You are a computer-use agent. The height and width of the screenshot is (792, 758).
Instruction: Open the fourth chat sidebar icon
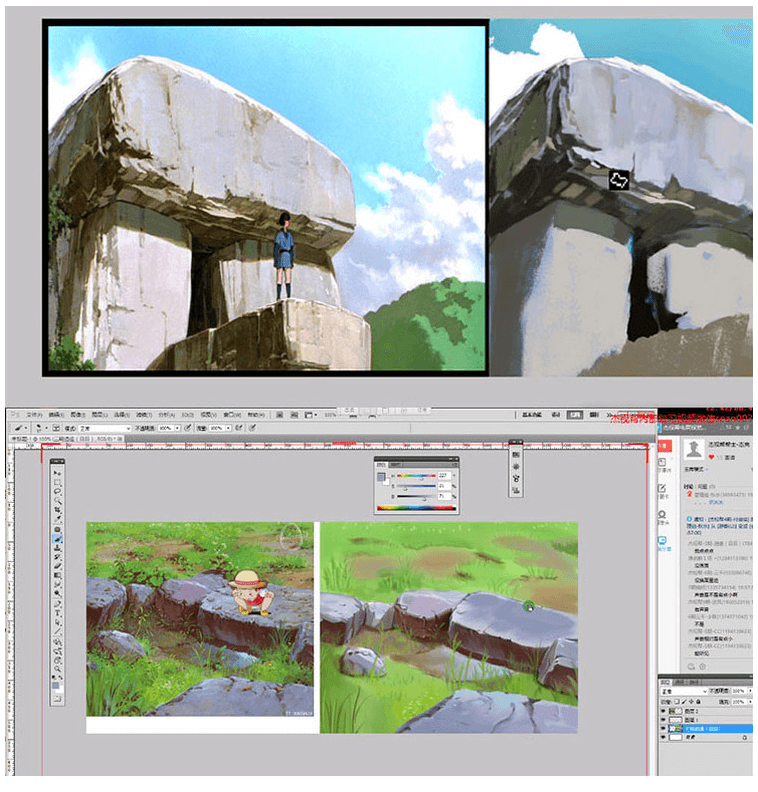point(662,540)
